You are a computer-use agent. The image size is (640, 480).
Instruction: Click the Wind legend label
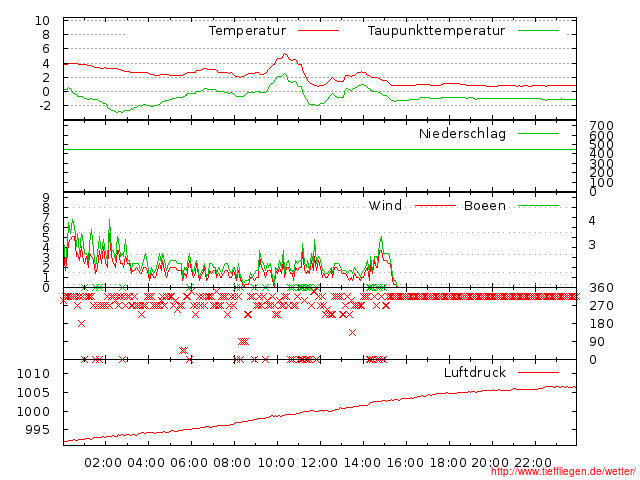(x=385, y=205)
